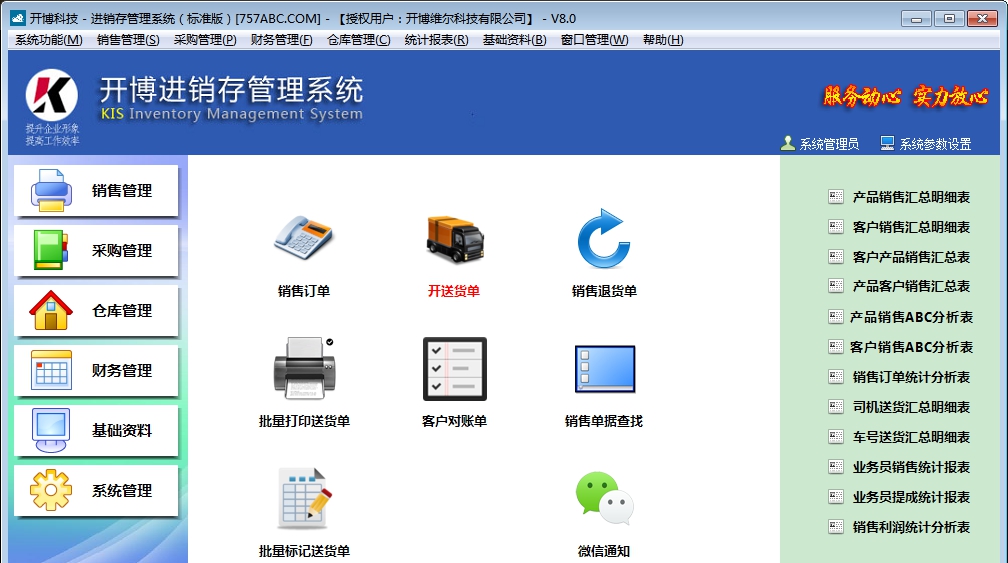The height and width of the screenshot is (563, 1008).
Task: Click the icon beside 业务员提成统计报表
Action: pyautogui.click(x=836, y=497)
